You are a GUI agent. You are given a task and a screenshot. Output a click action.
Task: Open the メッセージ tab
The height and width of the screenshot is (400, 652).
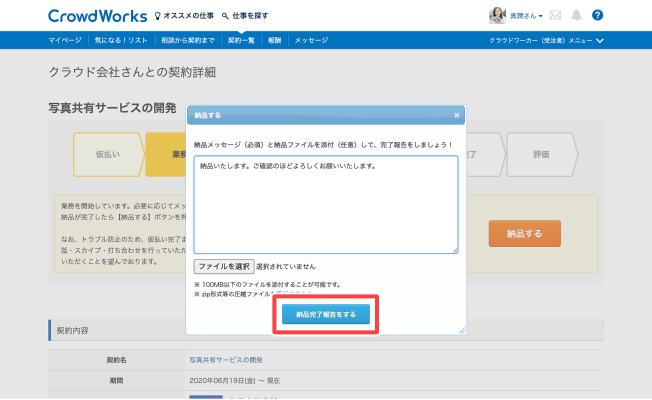tap(311, 40)
